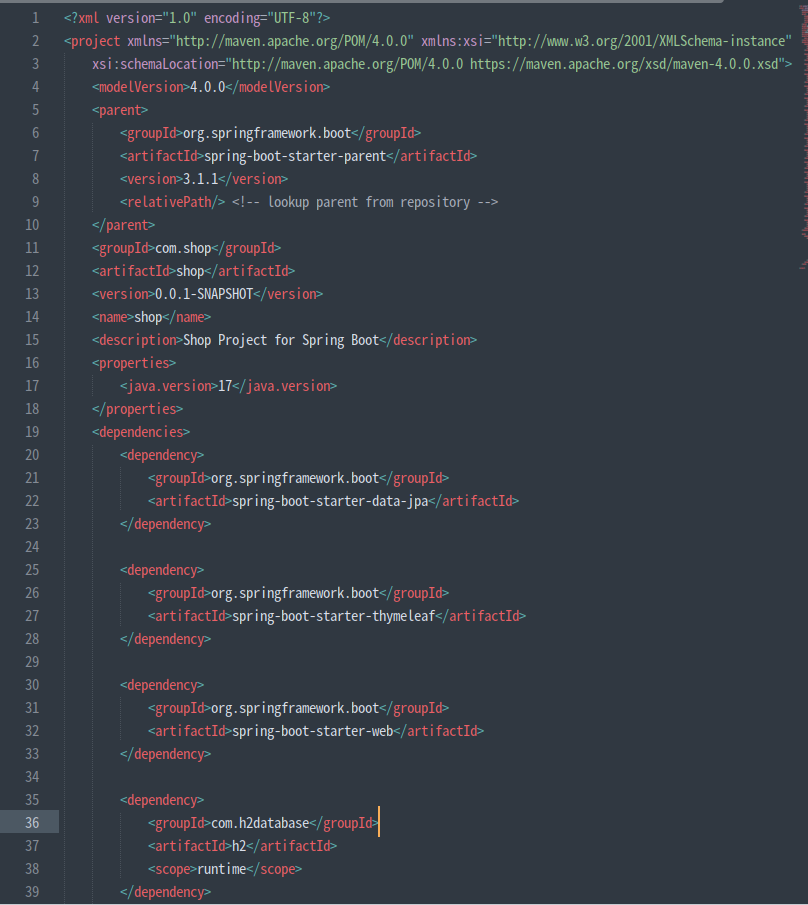This screenshot has width=808, height=905.
Task: Click the opening properties tag on line 16
Action: (x=134, y=364)
